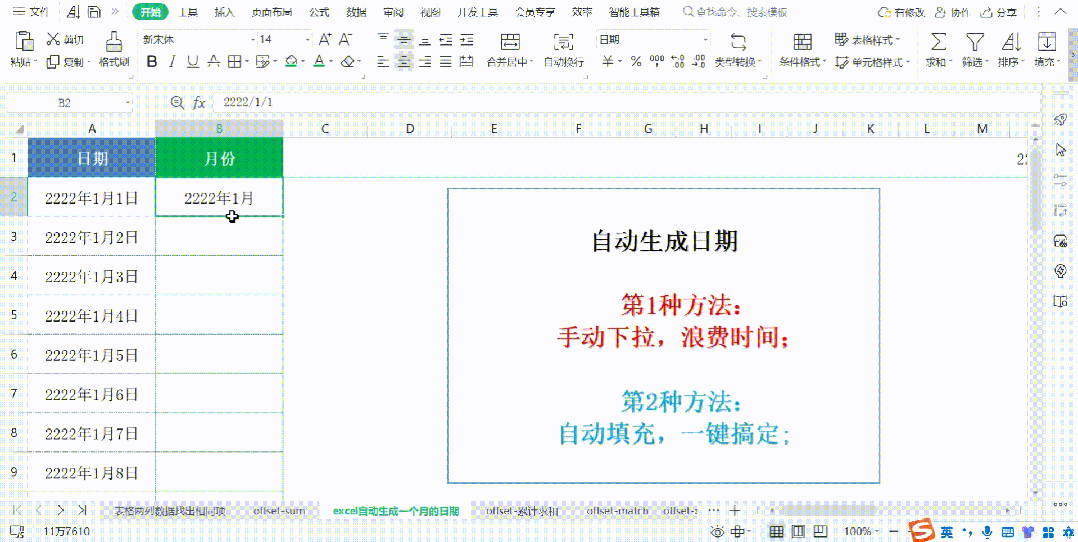Add a new sheet with plus button

tap(734, 511)
